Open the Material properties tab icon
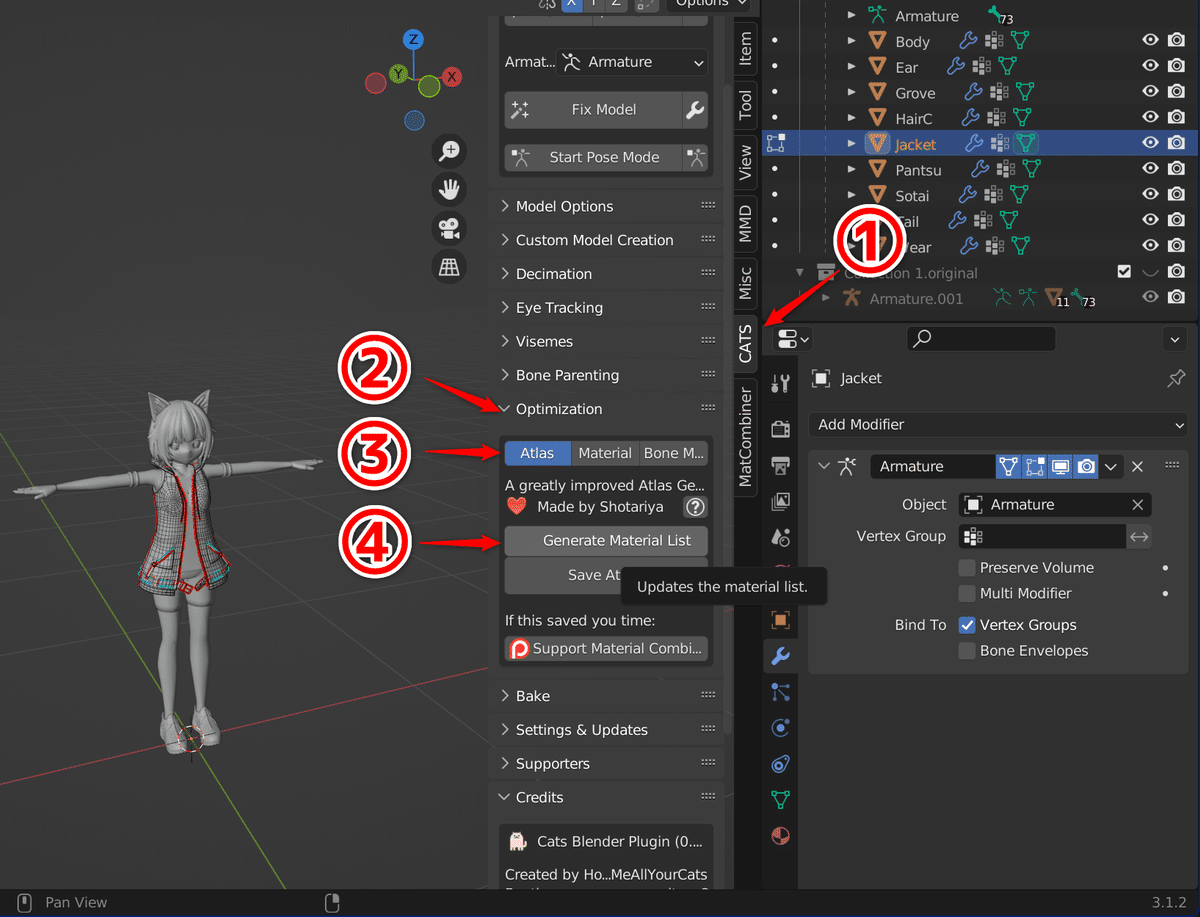Viewport: 1200px width, 917px height. pyautogui.click(x=781, y=836)
